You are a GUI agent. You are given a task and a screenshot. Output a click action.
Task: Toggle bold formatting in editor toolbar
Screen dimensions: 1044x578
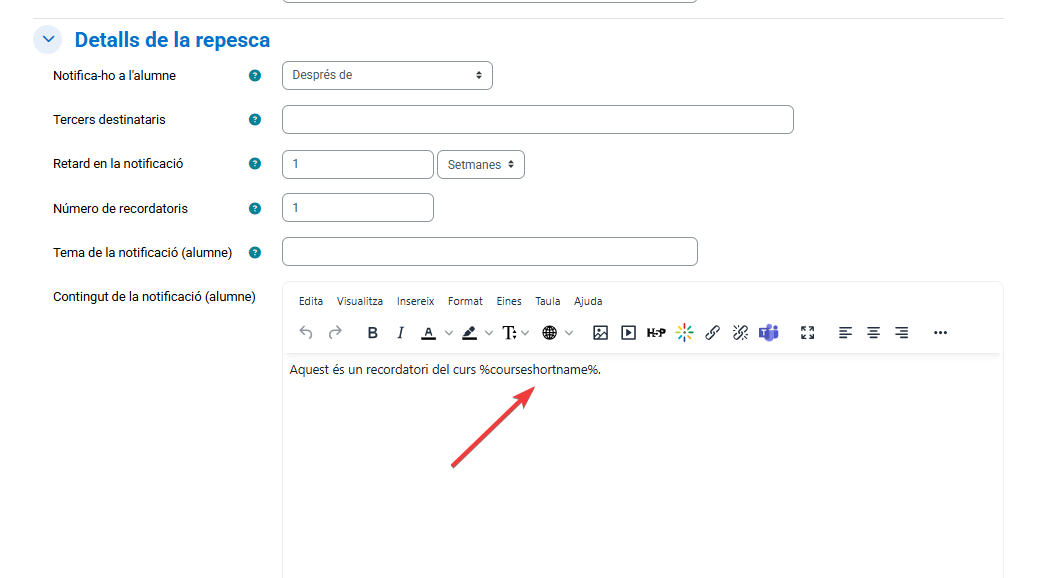coord(372,333)
